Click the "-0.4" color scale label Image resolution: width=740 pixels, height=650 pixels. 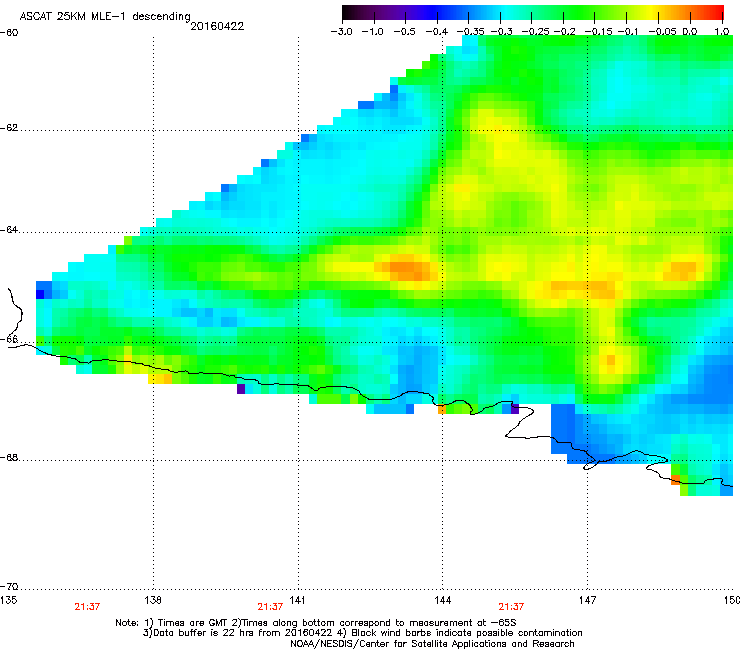(x=437, y=32)
